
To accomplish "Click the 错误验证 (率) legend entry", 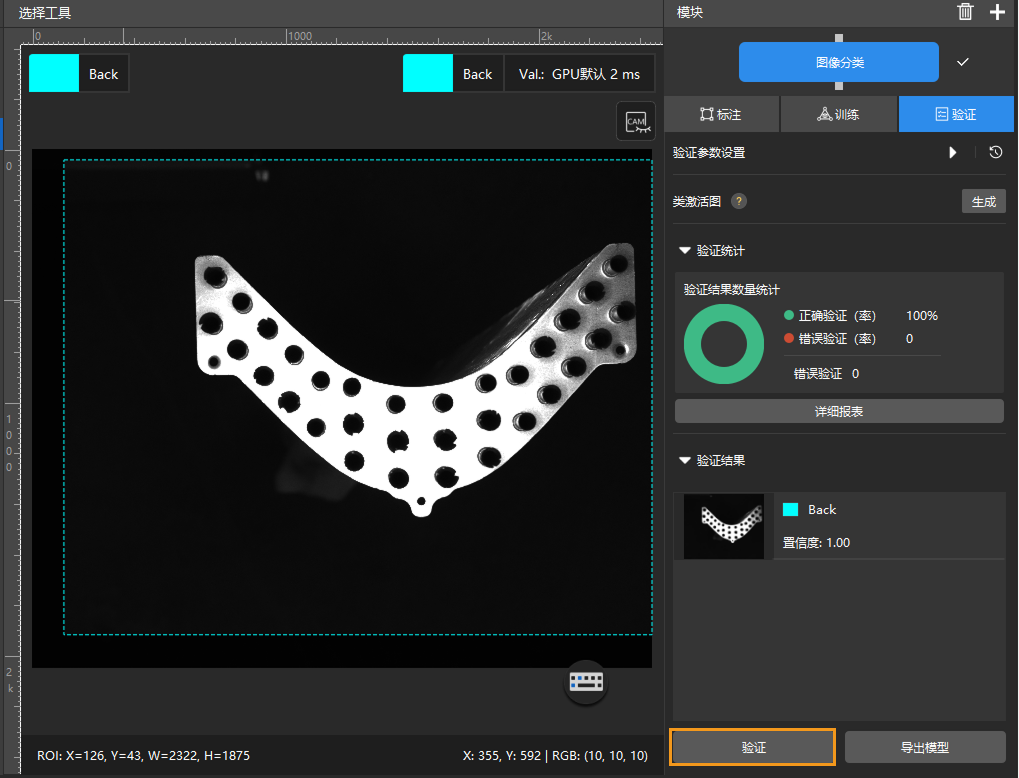I will [x=831, y=339].
